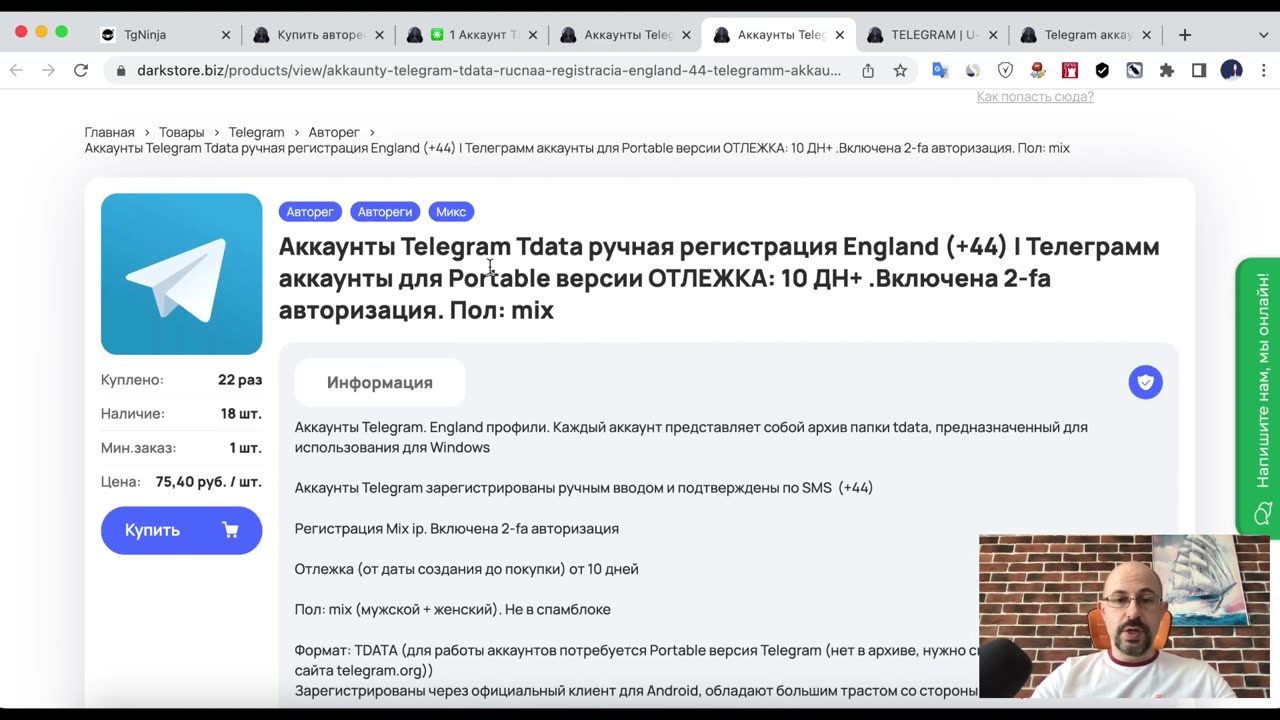The height and width of the screenshot is (720, 1280).
Task: Click the address bar URL field
Action: [x=489, y=71]
